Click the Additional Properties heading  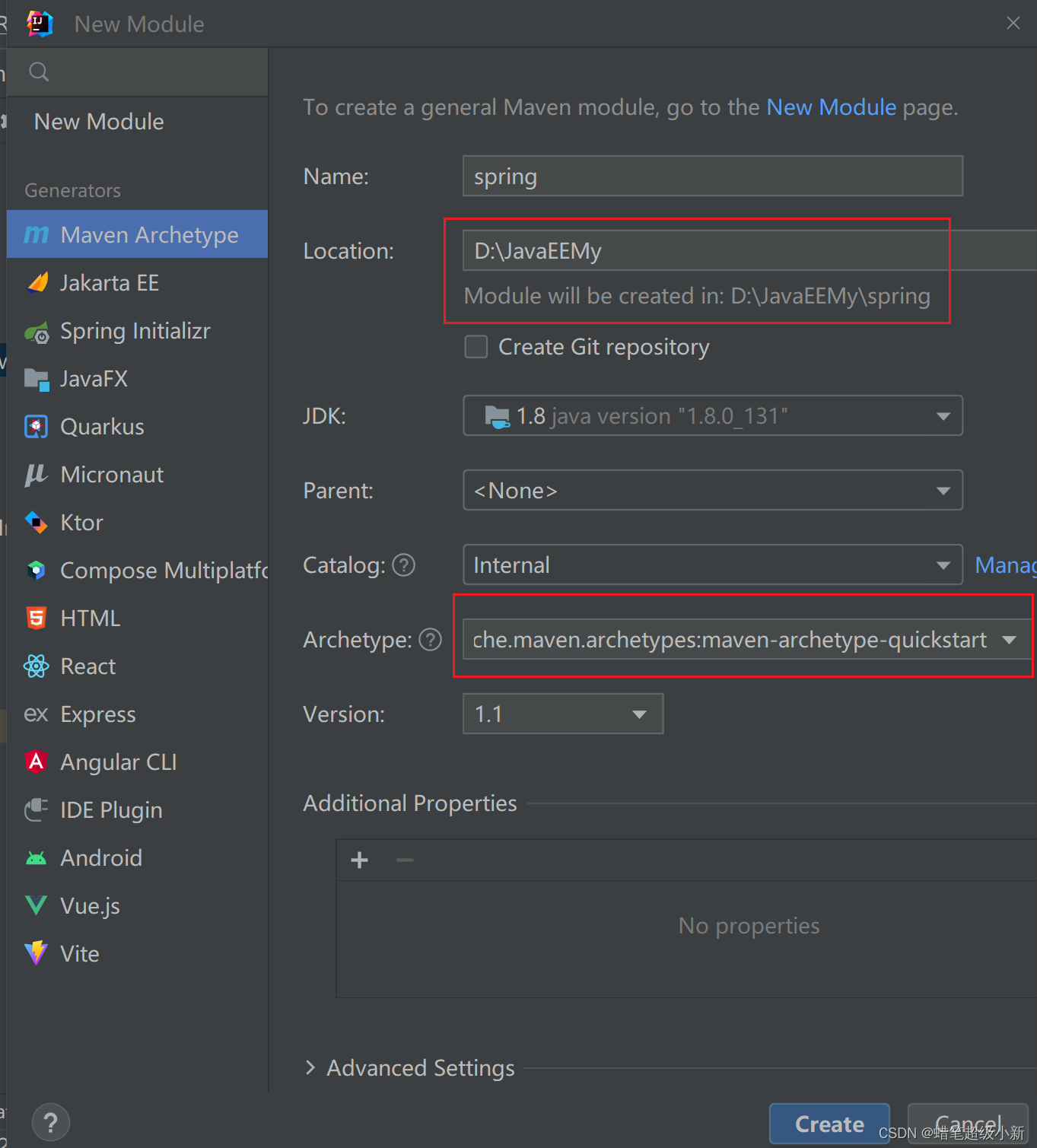(x=410, y=803)
